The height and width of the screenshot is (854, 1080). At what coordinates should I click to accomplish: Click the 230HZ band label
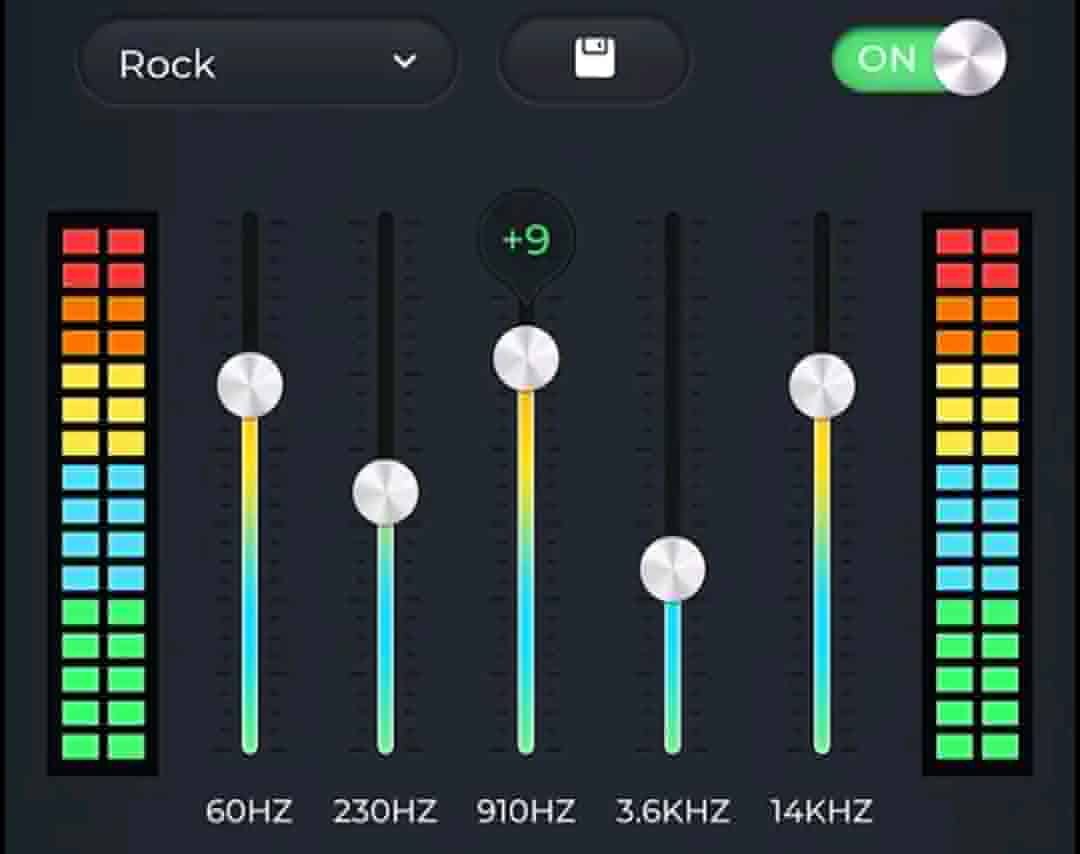click(385, 811)
